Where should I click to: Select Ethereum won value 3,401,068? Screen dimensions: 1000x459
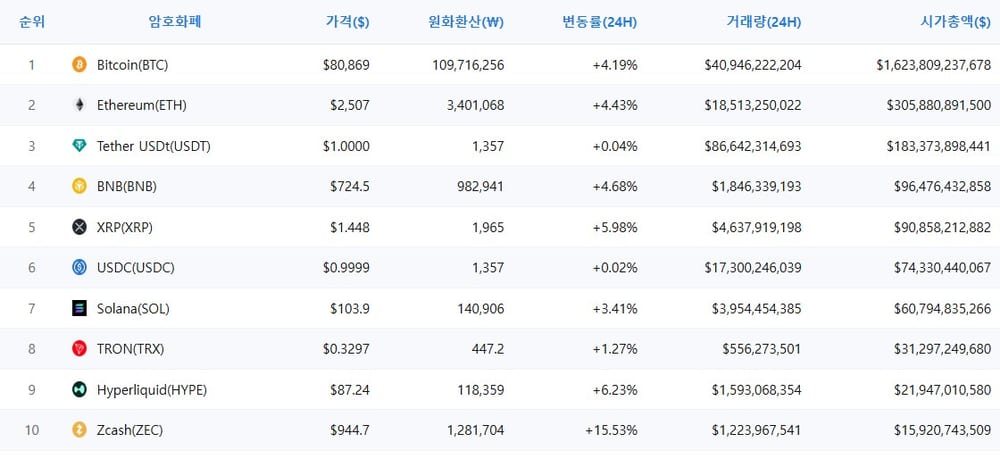click(x=476, y=106)
